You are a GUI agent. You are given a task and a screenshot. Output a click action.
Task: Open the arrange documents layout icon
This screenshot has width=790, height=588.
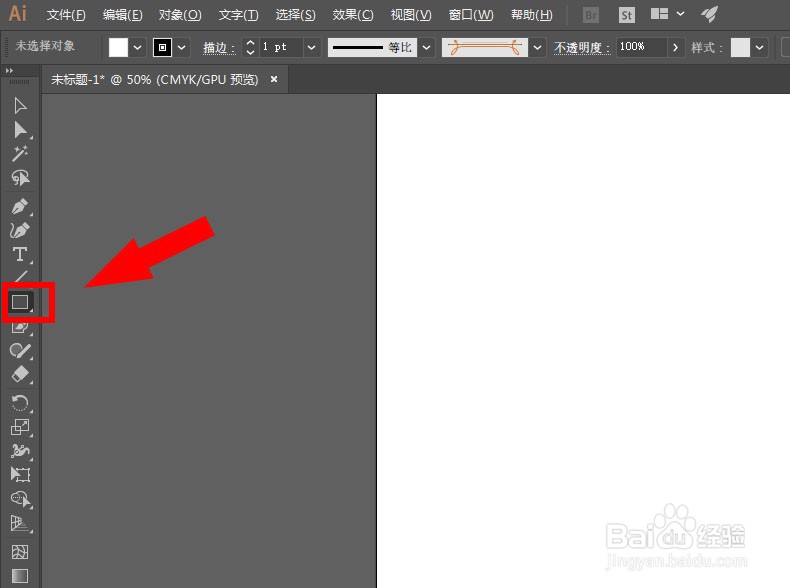click(x=659, y=14)
